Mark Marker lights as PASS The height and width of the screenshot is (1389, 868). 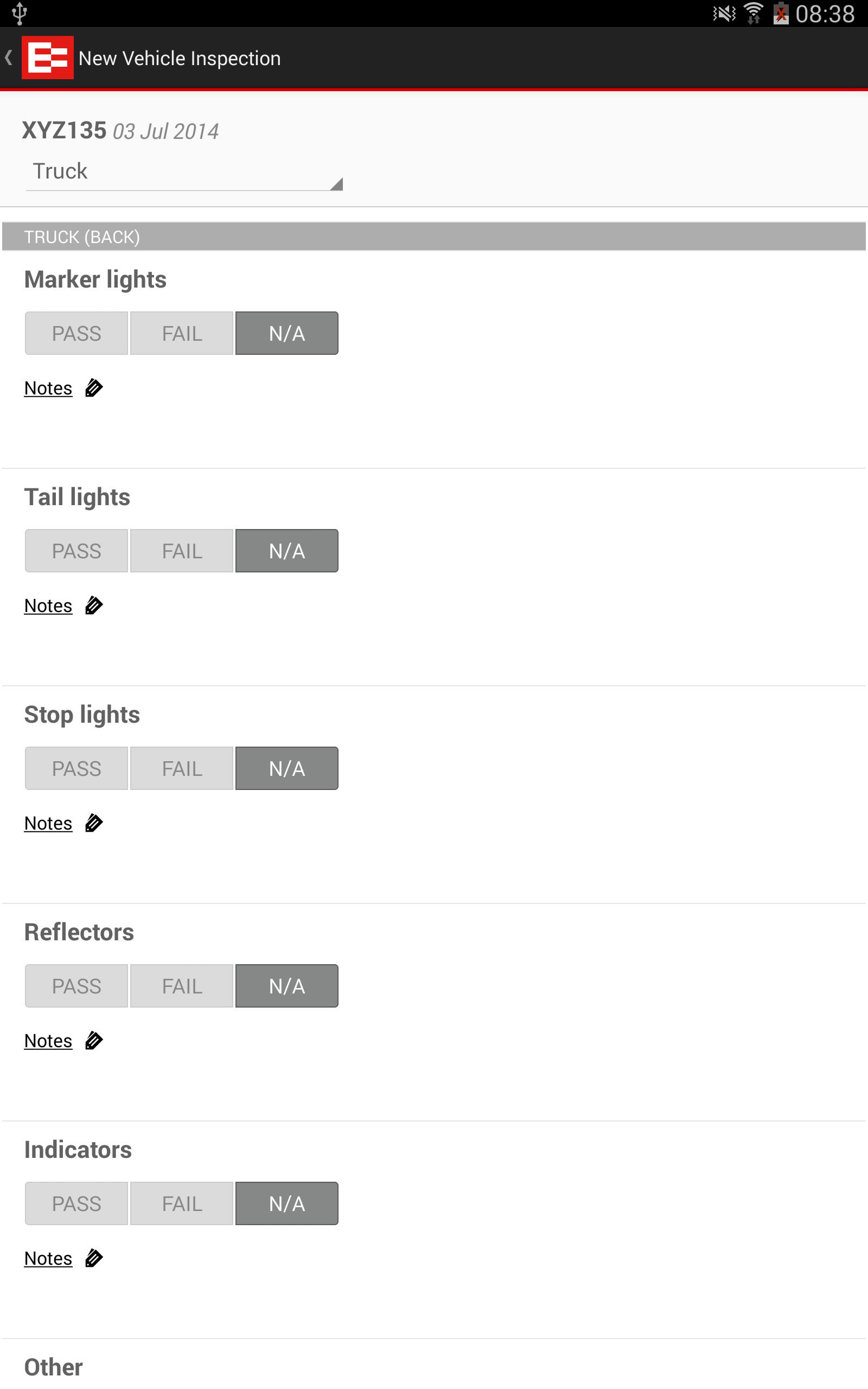pyautogui.click(x=76, y=334)
